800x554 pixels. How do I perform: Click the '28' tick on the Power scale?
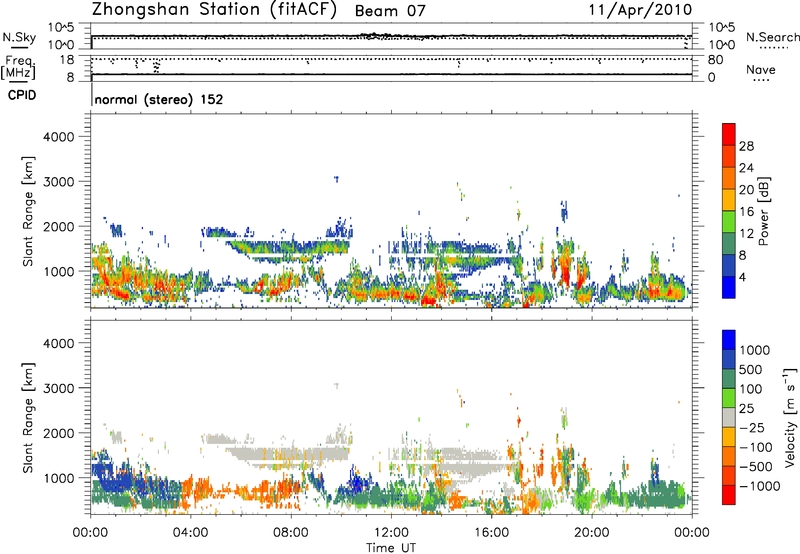746,146
